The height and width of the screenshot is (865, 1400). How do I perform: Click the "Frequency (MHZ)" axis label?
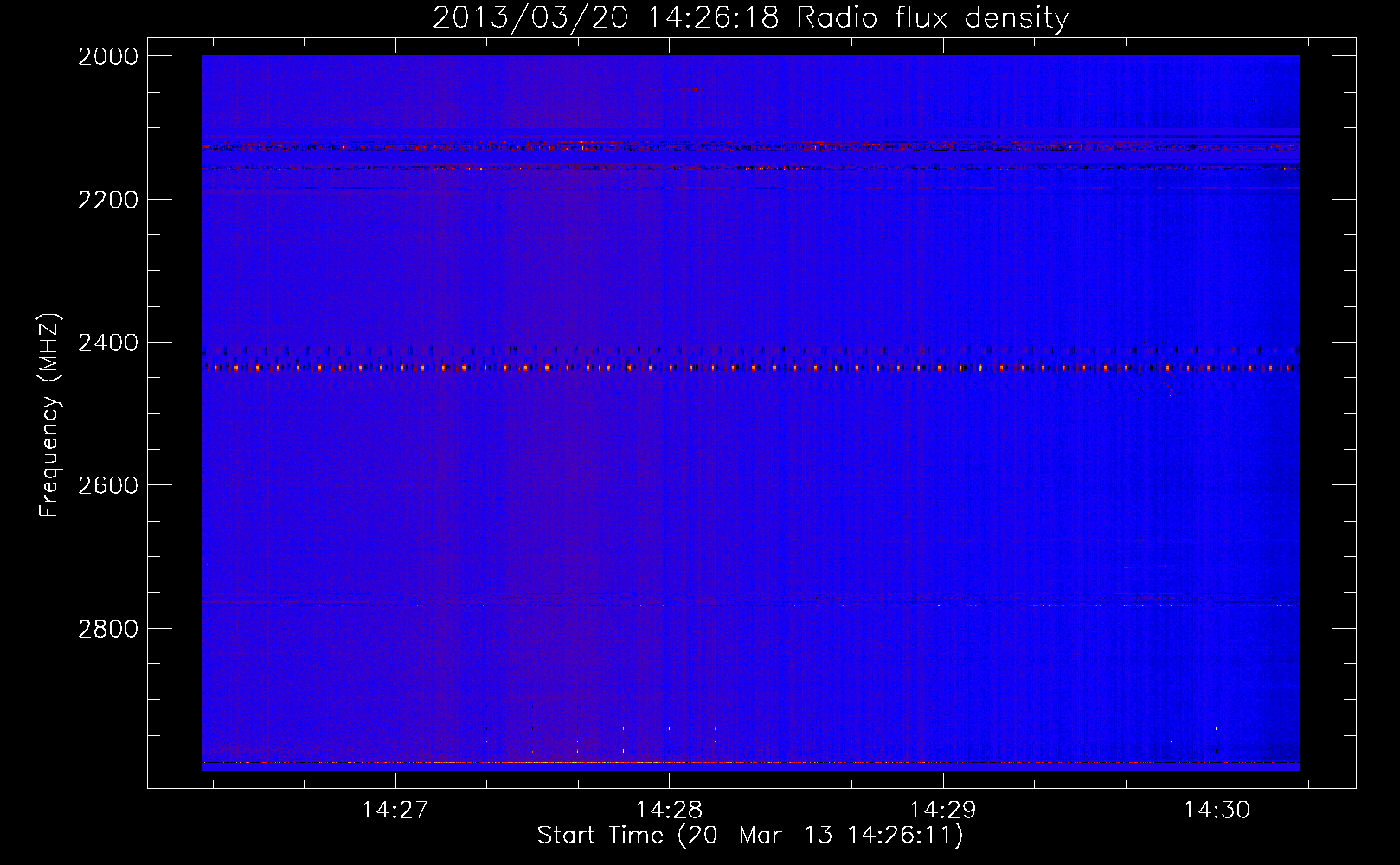[x=50, y=415]
